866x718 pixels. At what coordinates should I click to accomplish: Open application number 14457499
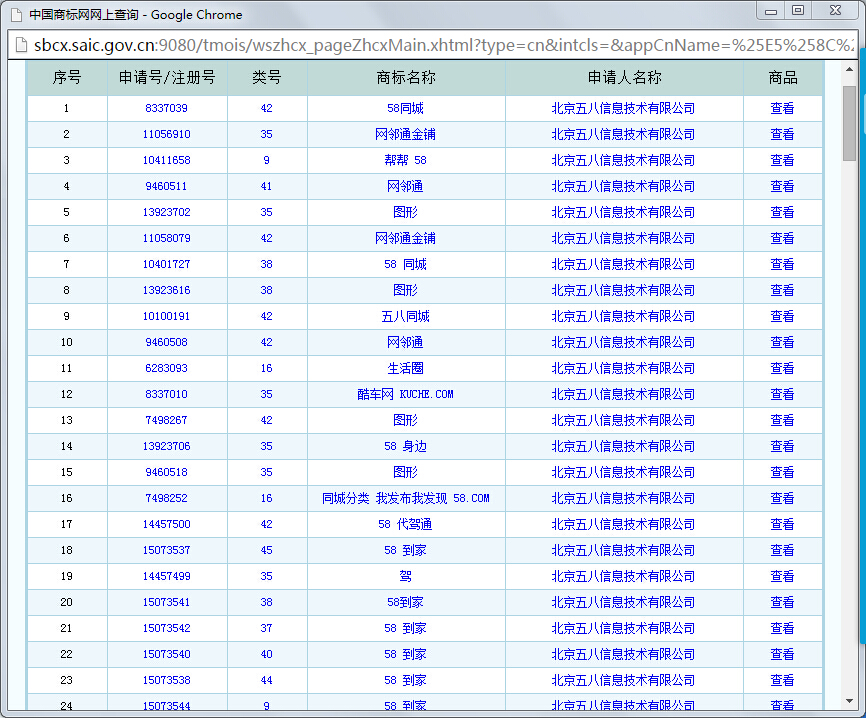point(166,576)
